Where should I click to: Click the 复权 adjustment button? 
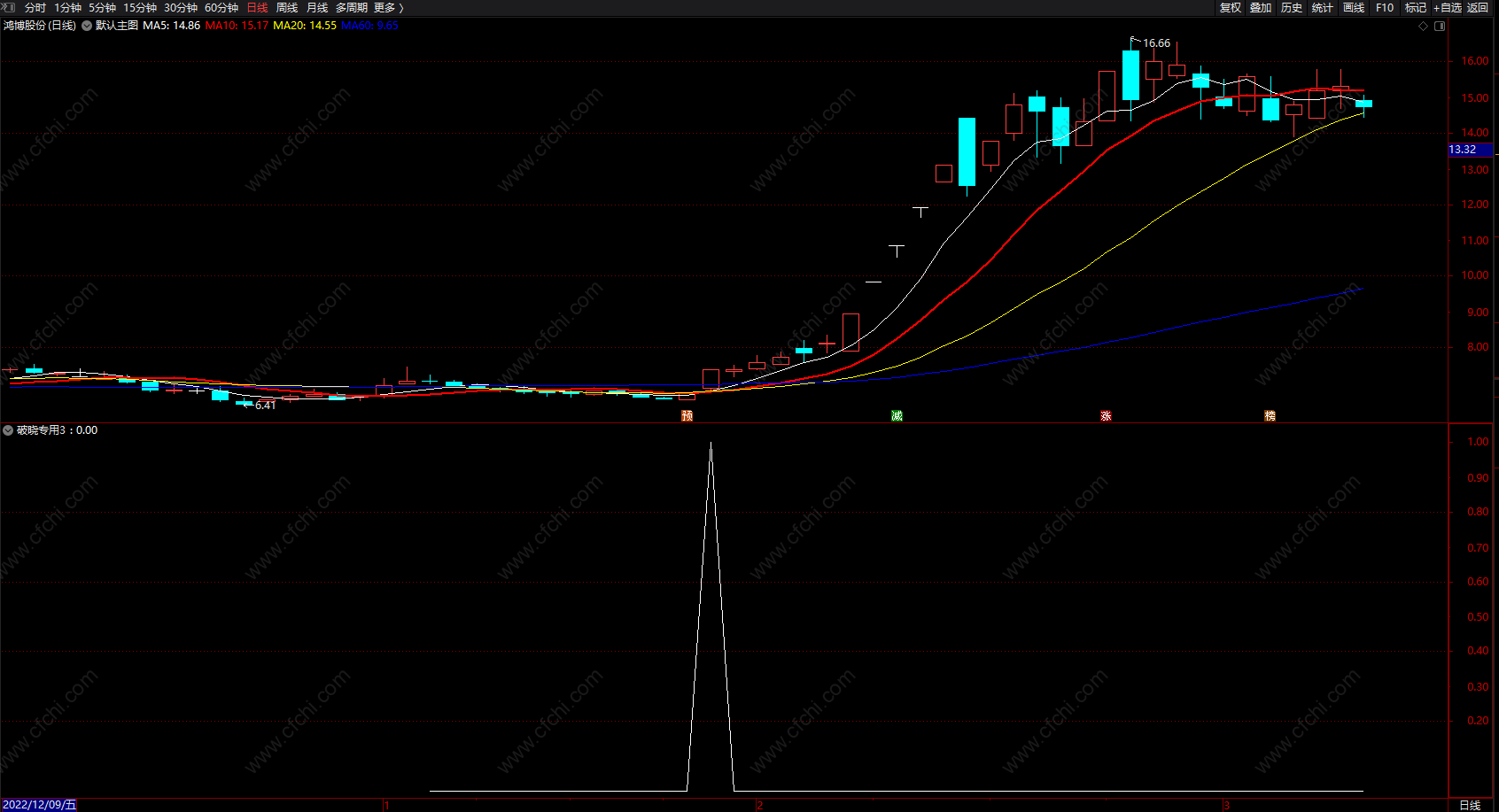[x=1231, y=7]
